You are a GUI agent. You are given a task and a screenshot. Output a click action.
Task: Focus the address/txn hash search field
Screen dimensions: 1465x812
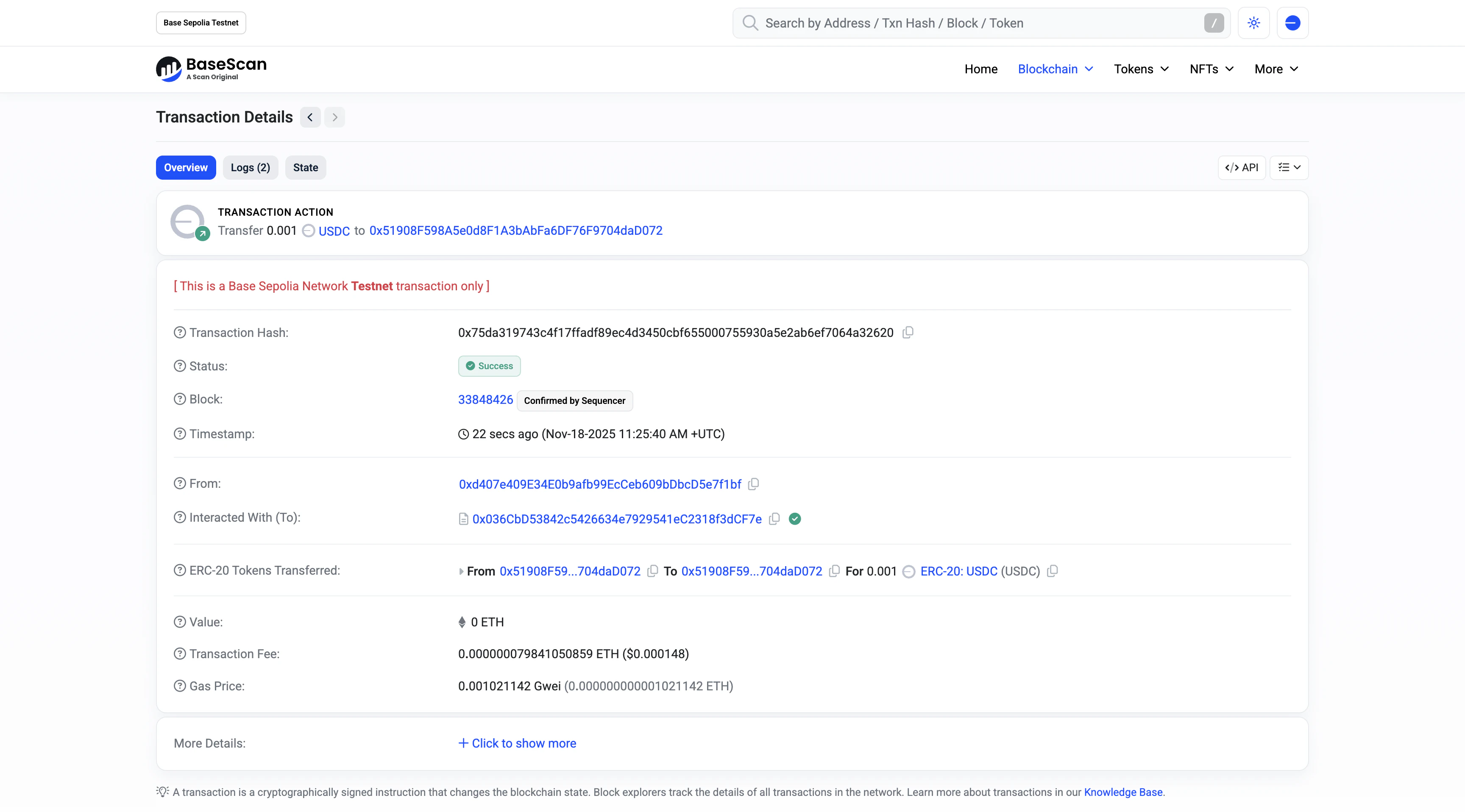(981, 23)
